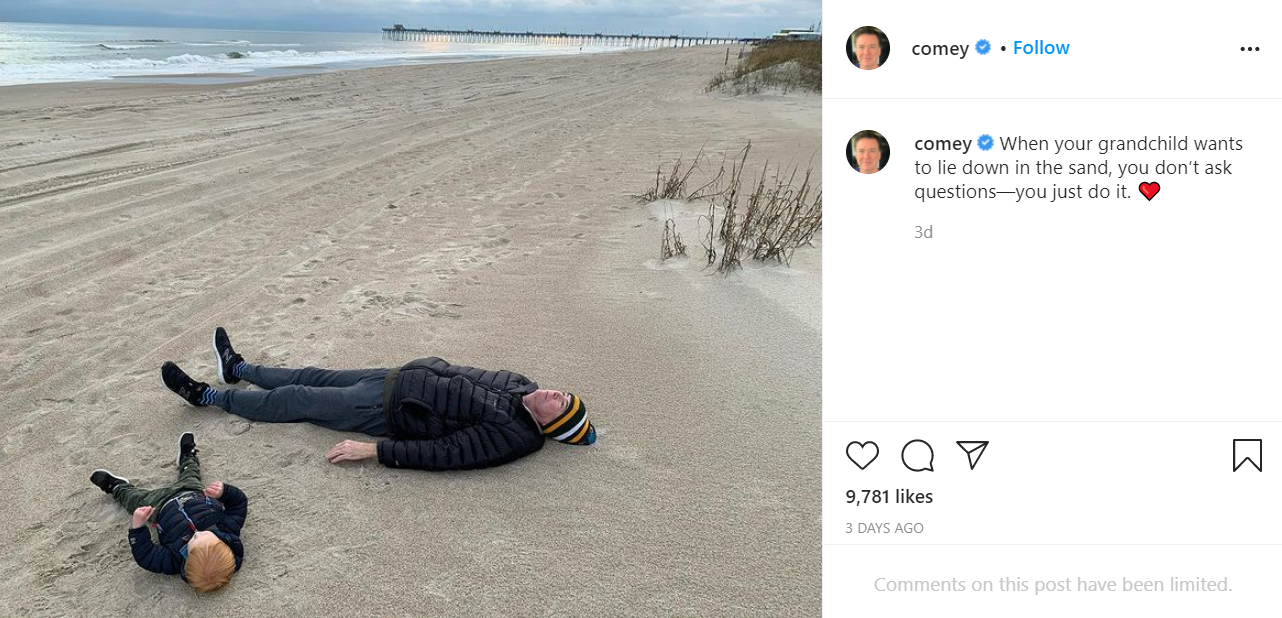Click the beach photo of the post

coord(411,309)
